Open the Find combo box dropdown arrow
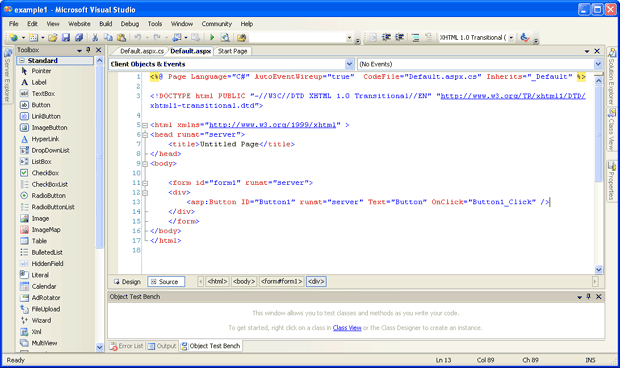 [349, 38]
